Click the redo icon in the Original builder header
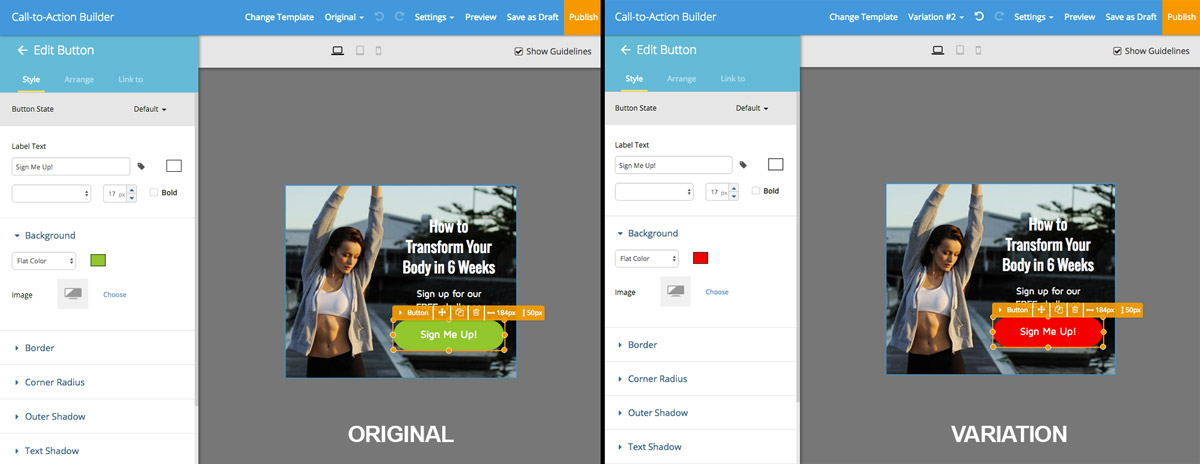 (399, 17)
